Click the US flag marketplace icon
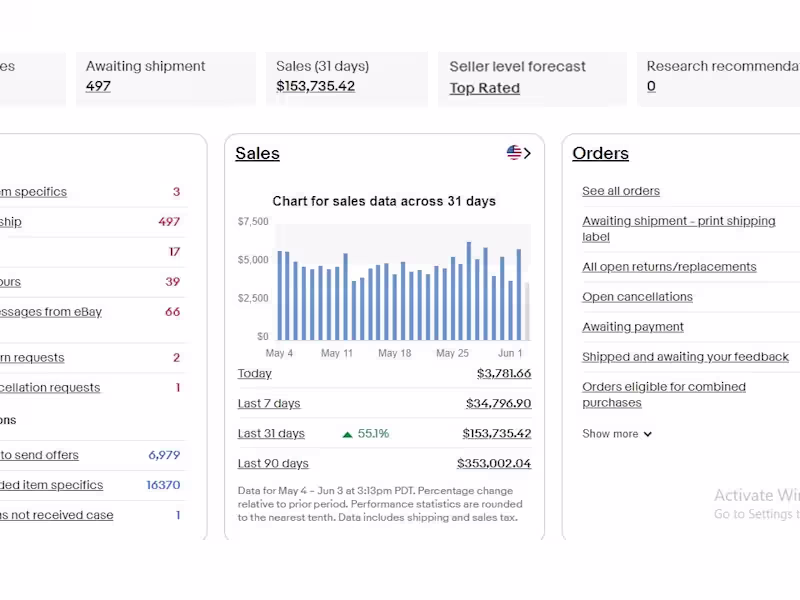800x600 pixels. pyautogui.click(x=514, y=153)
